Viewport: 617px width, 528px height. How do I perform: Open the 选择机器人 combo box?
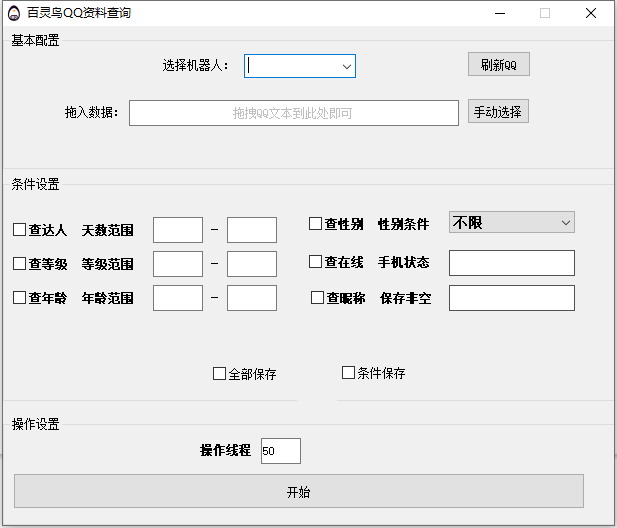300,66
